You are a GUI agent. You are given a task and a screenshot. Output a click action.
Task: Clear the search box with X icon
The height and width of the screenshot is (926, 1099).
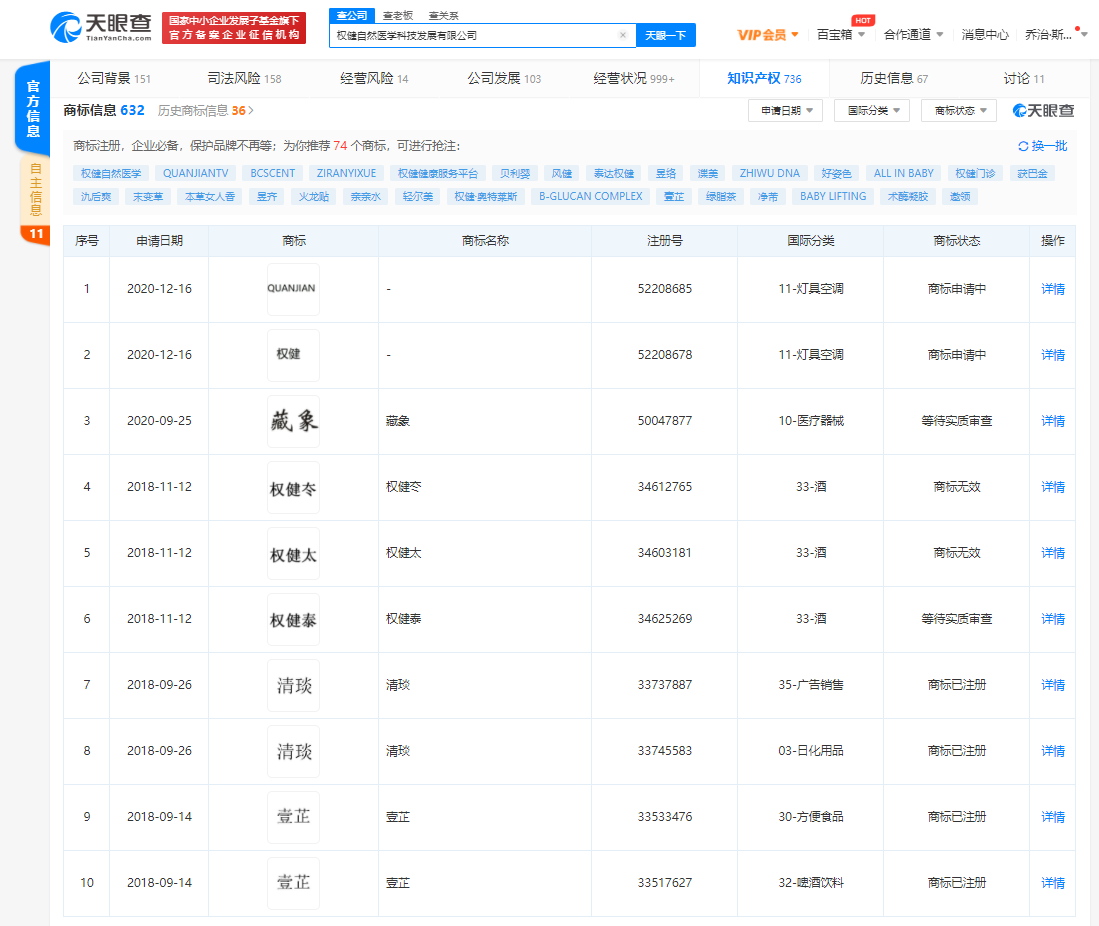tap(622, 35)
